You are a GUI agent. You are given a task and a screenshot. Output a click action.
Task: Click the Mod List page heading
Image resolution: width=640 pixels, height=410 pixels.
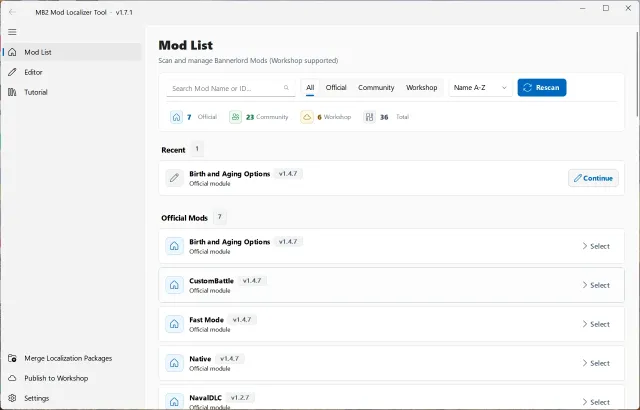pos(186,45)
